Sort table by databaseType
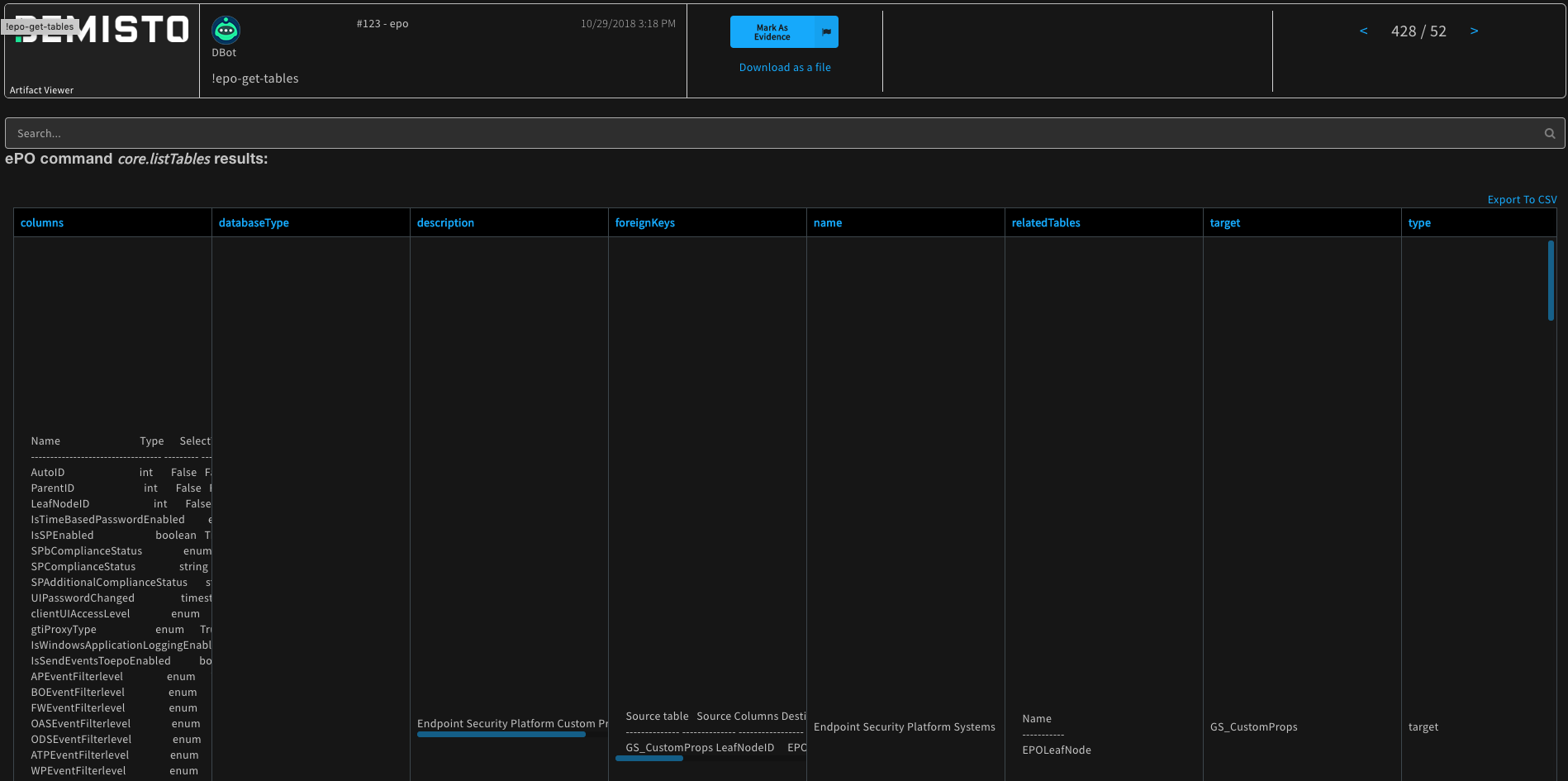Image resolution: width=1568 pixels, height=781 pixels. 254,222
